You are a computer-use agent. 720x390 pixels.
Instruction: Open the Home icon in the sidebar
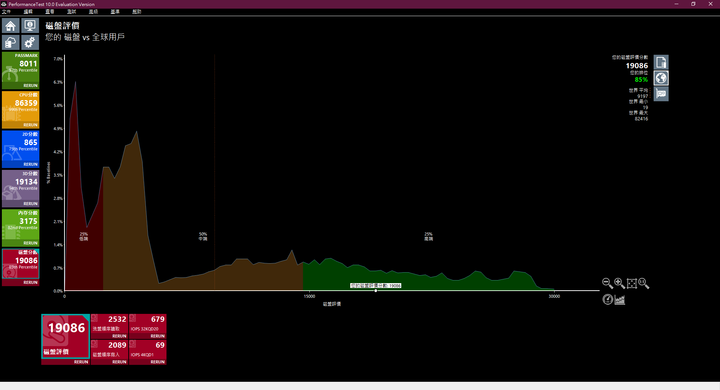point(11,26)
